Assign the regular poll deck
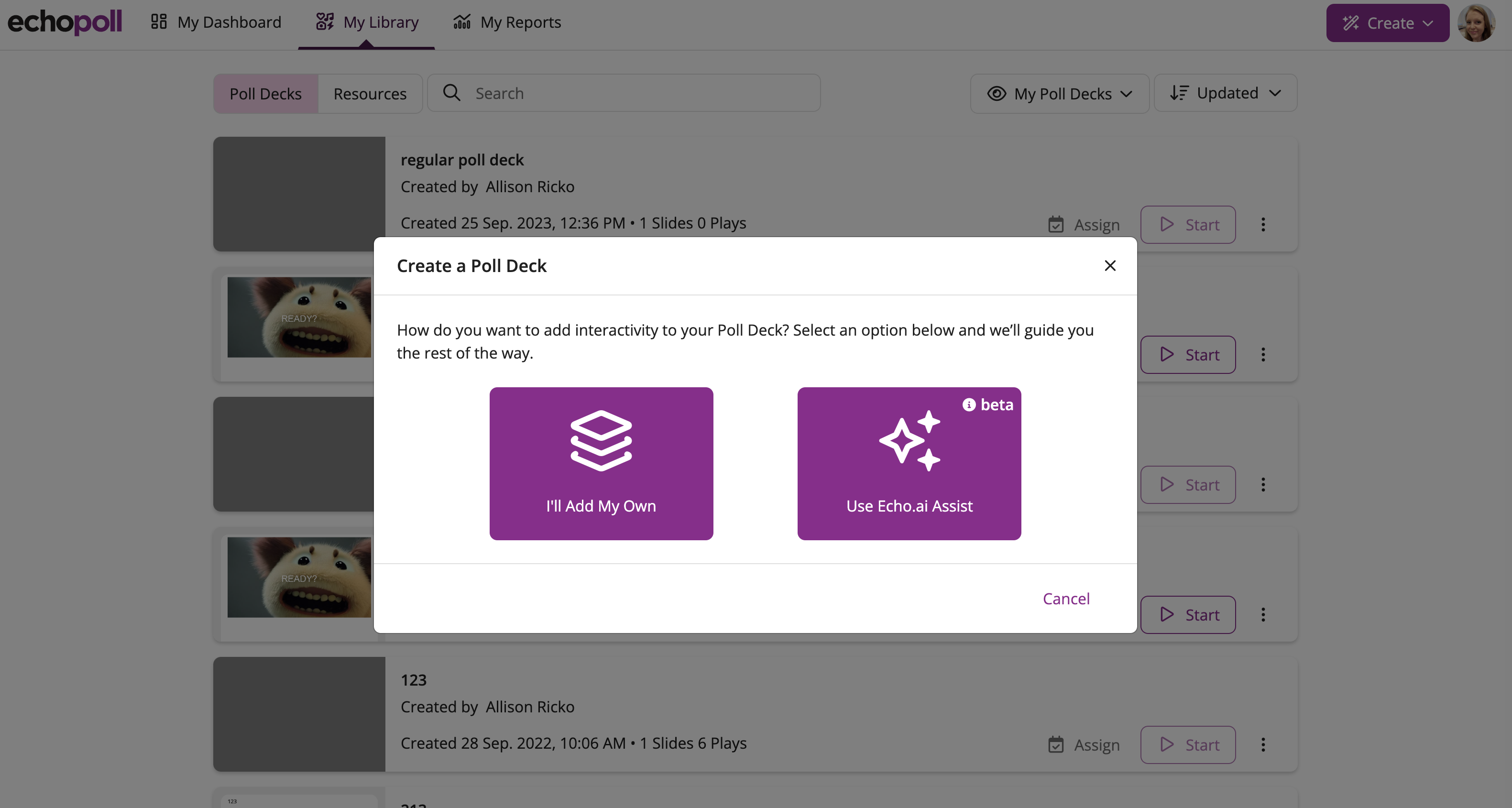1512x808 pixels. tap(1084, 225)
